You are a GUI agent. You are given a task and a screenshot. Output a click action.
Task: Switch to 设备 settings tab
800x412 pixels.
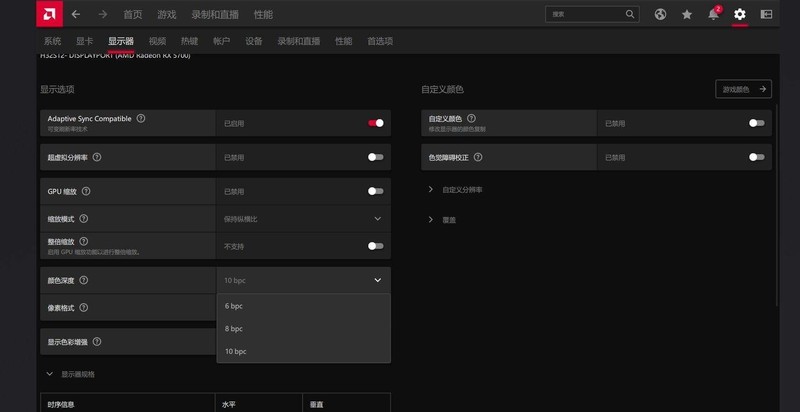tap(254, 41)
